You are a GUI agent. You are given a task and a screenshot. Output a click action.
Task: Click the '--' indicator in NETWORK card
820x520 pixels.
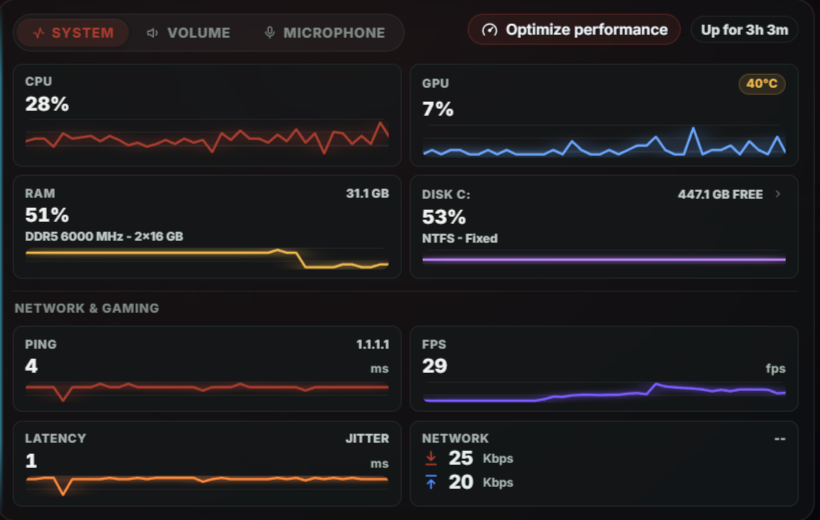780,438
